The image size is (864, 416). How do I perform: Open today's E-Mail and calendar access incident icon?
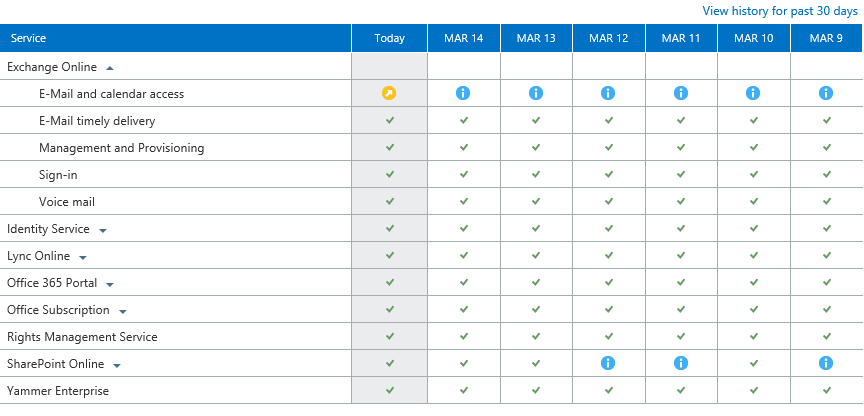[x=389, y=93]
